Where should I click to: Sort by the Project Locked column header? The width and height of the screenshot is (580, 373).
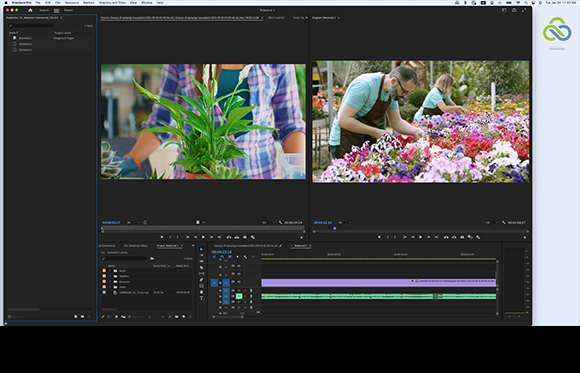[63, 33]
